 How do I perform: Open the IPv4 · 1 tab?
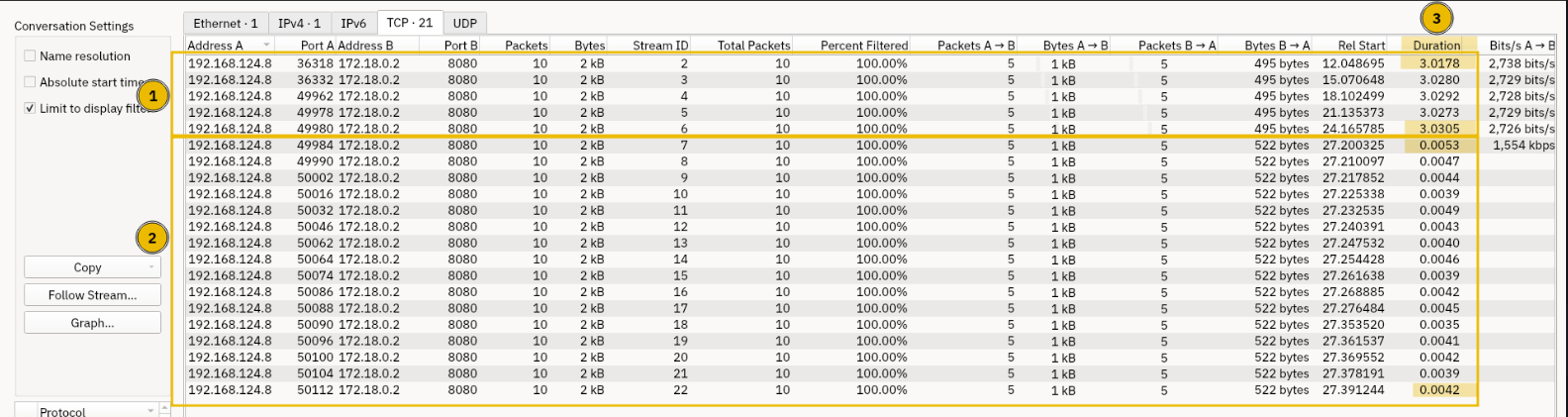[x=299, y=23]
